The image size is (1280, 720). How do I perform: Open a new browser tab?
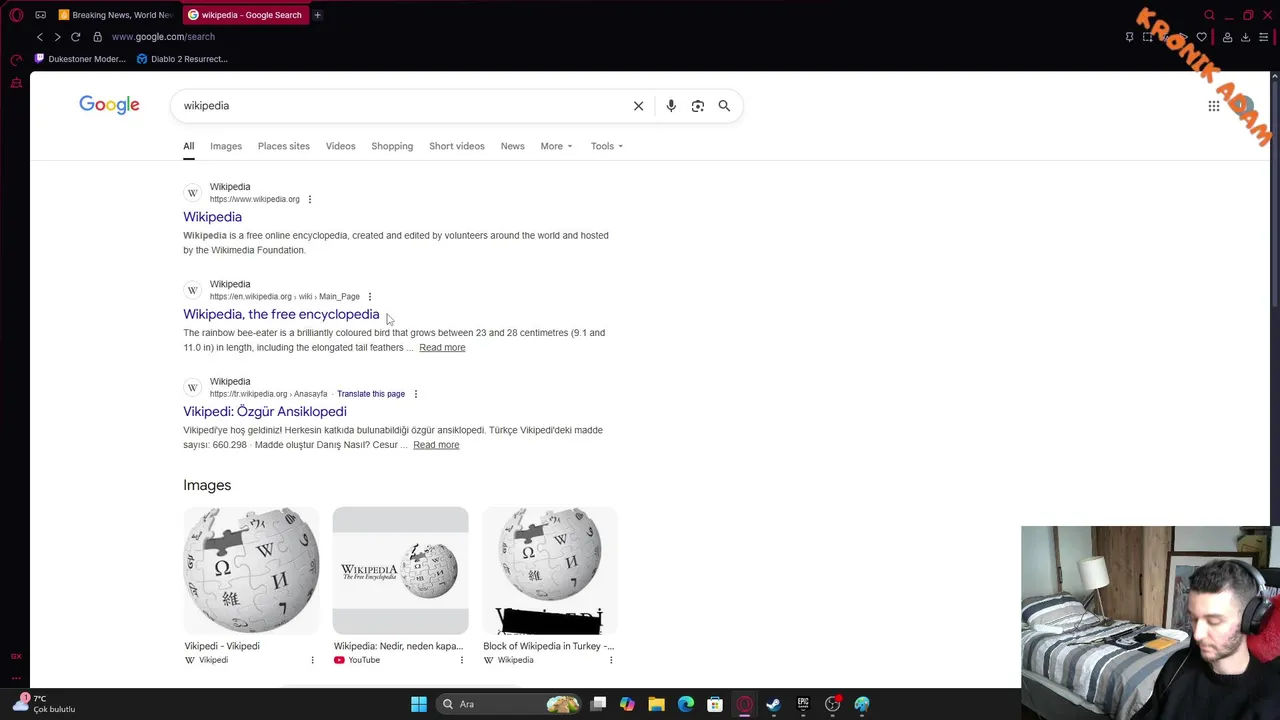tap(317, 15)
